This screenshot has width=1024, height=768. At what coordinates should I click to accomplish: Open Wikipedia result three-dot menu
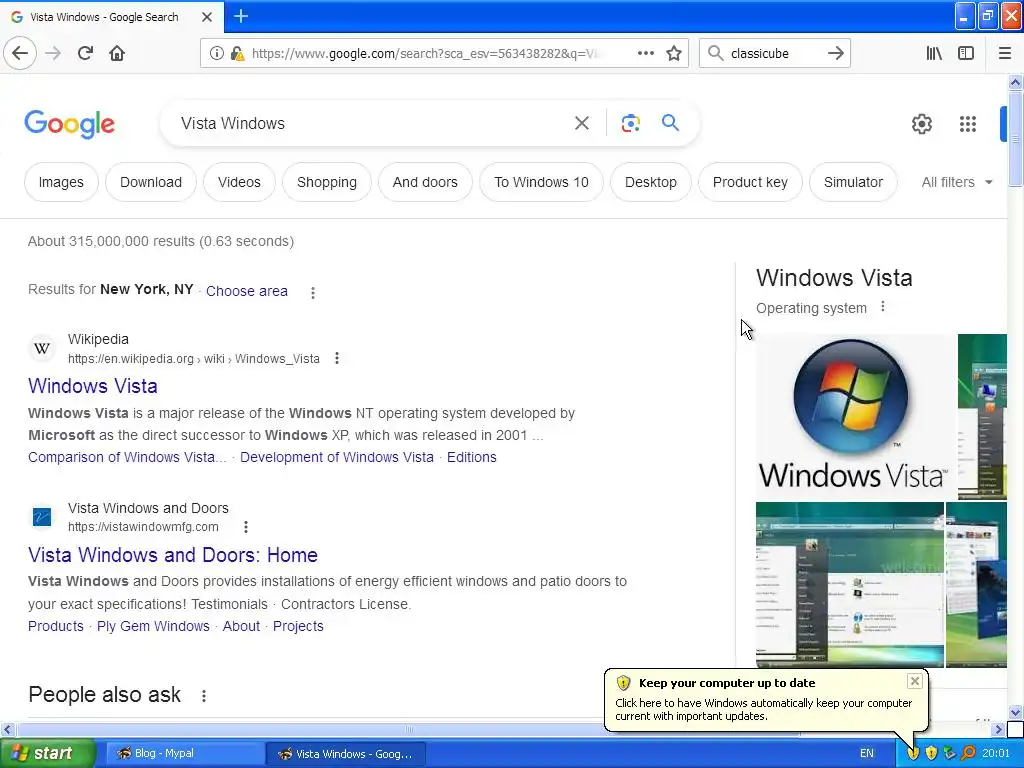(x=337, y=358)
